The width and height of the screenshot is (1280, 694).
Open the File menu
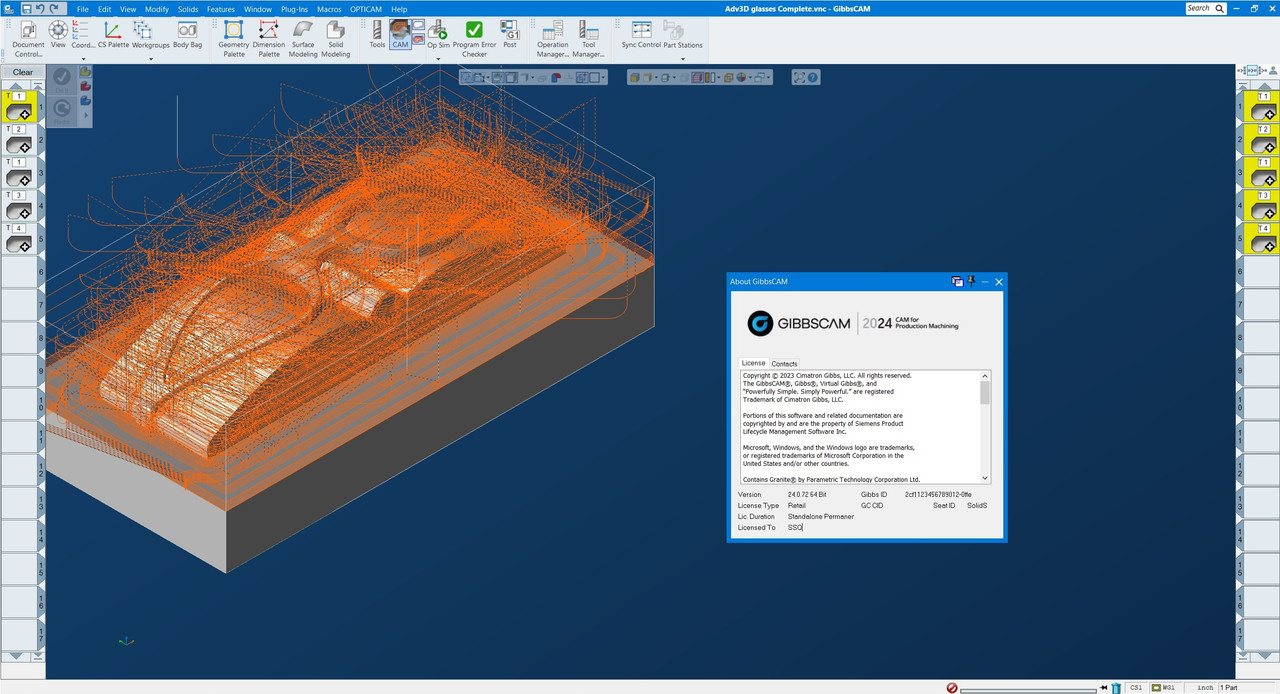point(83,9)
